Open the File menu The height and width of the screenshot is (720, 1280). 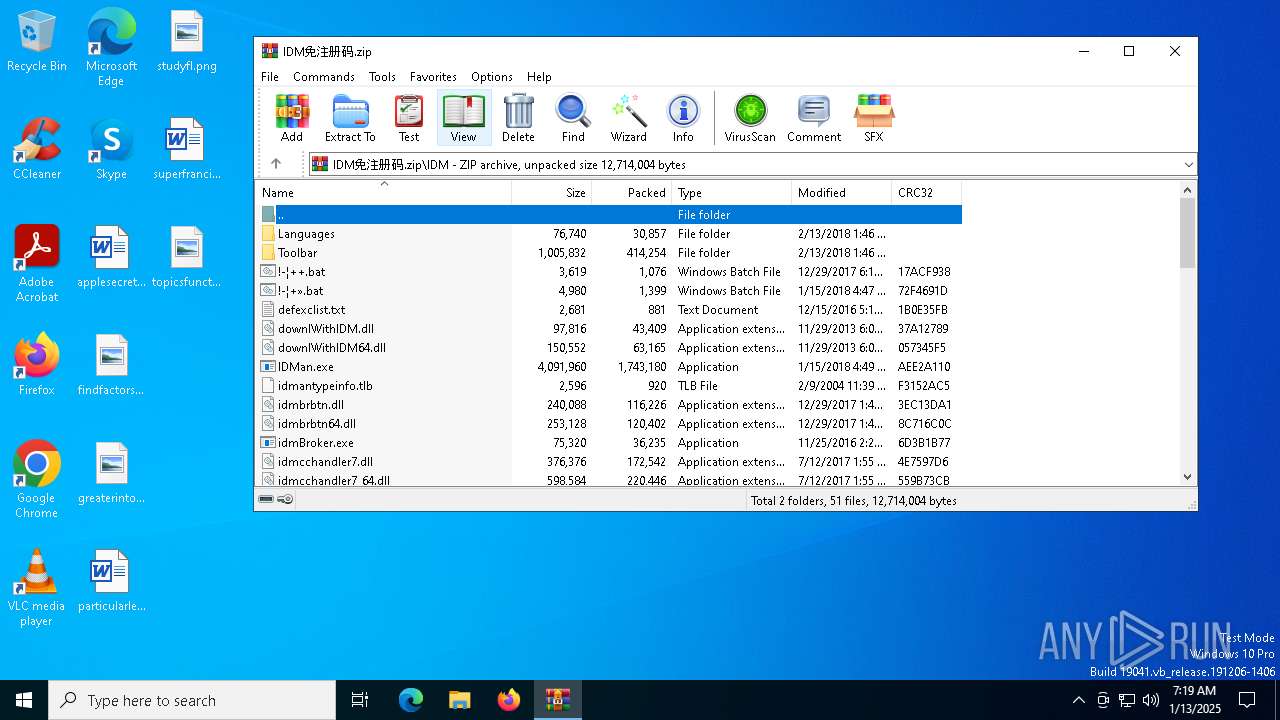coord(270,77)
